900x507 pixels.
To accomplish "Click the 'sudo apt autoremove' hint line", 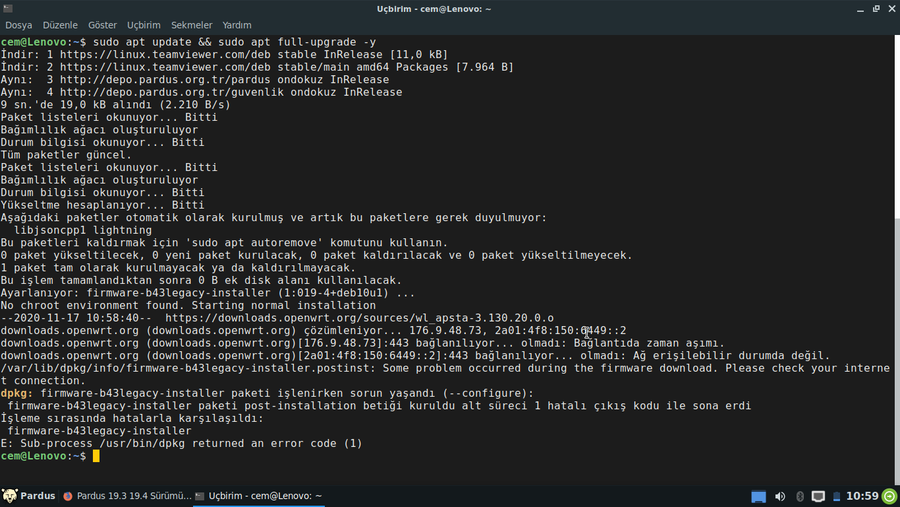I will tap(224, 243).
